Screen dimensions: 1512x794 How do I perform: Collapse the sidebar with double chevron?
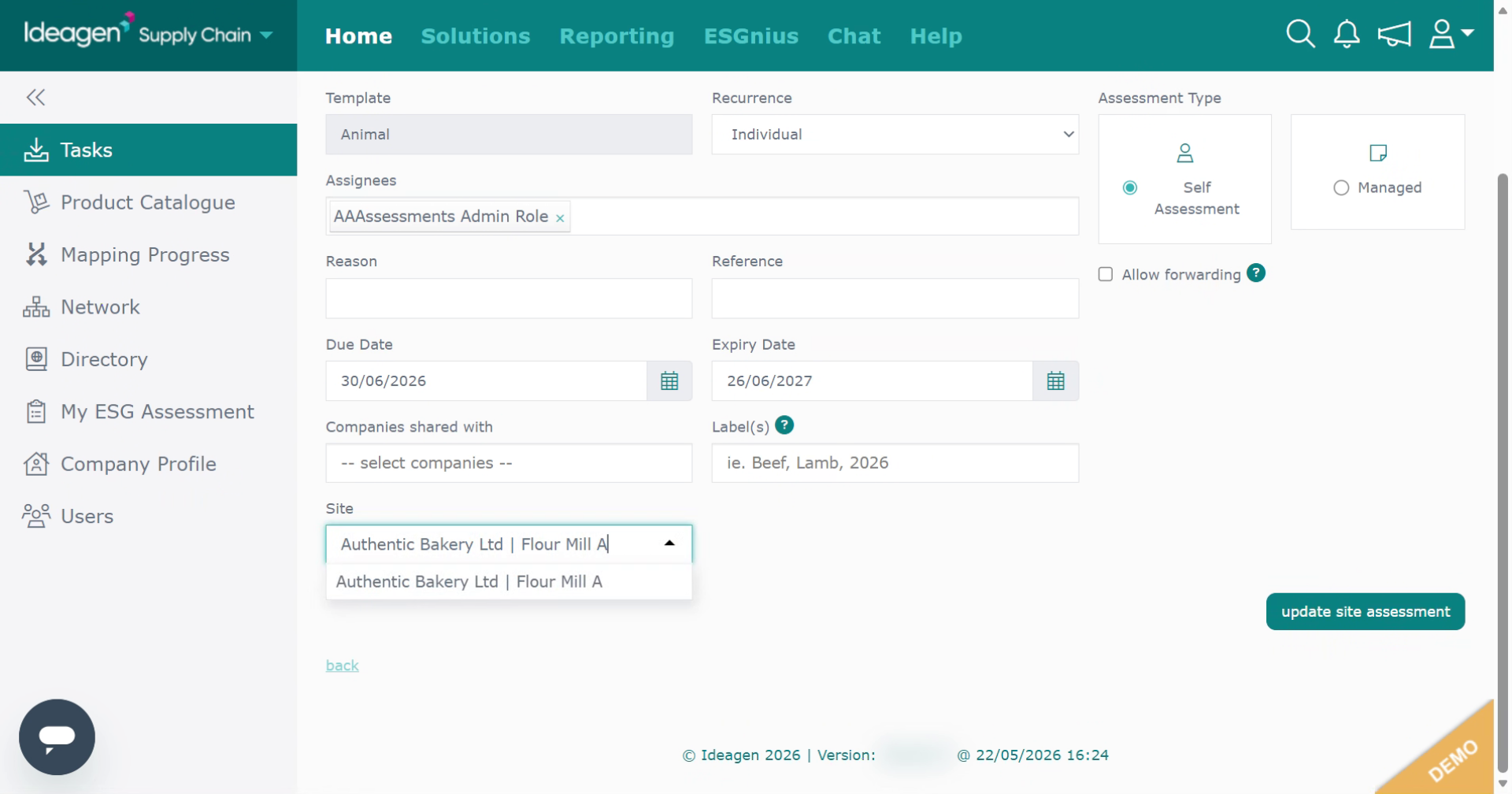pyautogui.click(x=35, y=97)
